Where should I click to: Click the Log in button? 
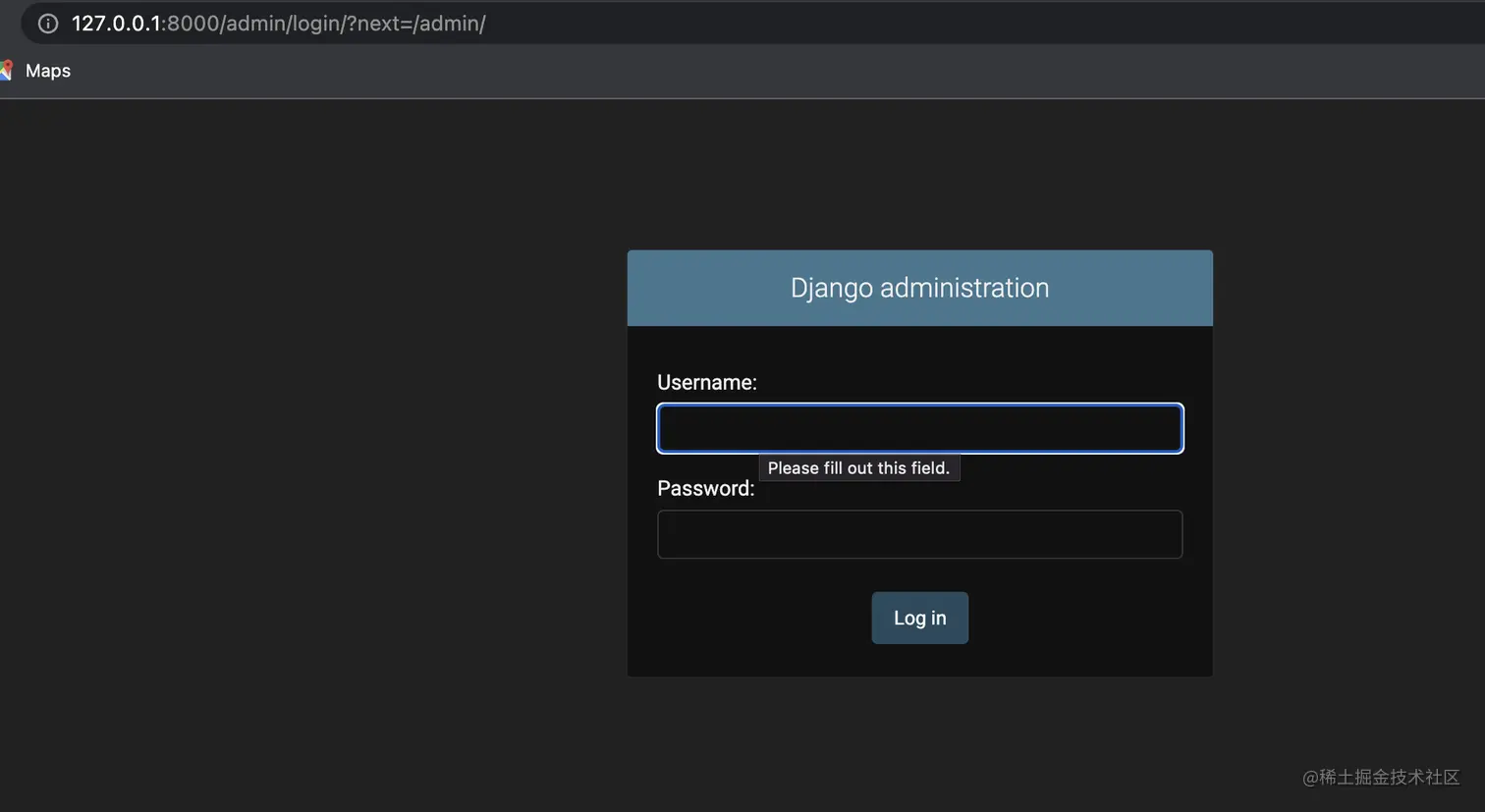pos(919,618)
